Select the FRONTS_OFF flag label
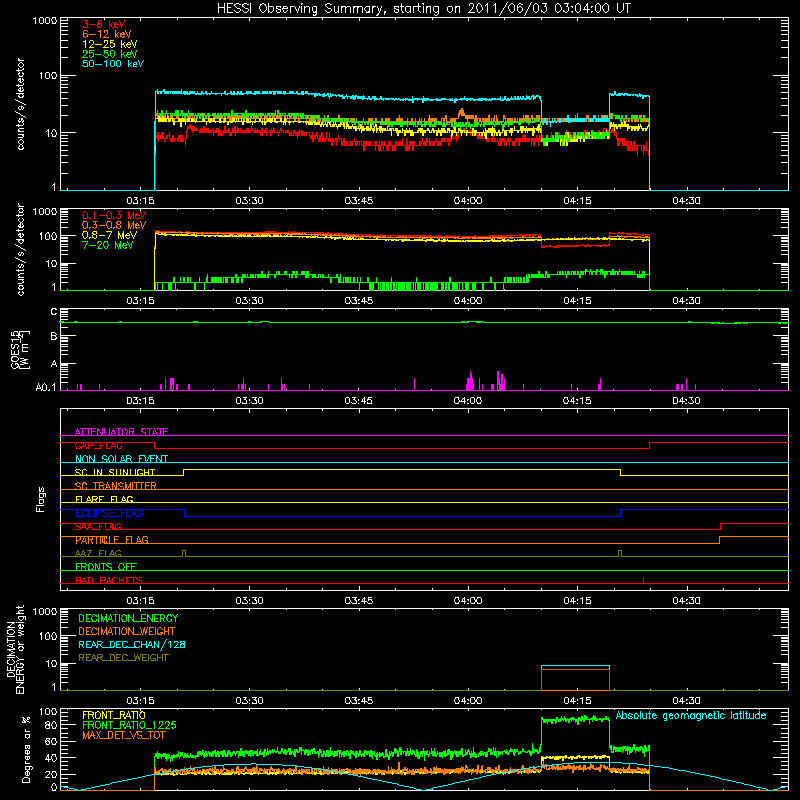The height and width of the screenshot is (800, 800). click(106, 566)
